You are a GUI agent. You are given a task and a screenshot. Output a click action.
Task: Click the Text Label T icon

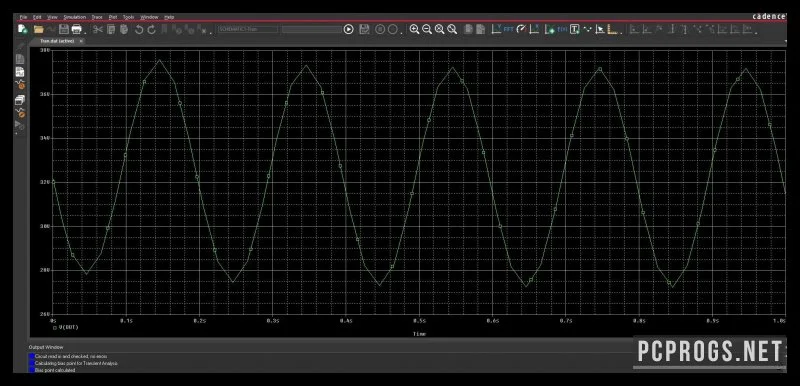tap(574, 29)
